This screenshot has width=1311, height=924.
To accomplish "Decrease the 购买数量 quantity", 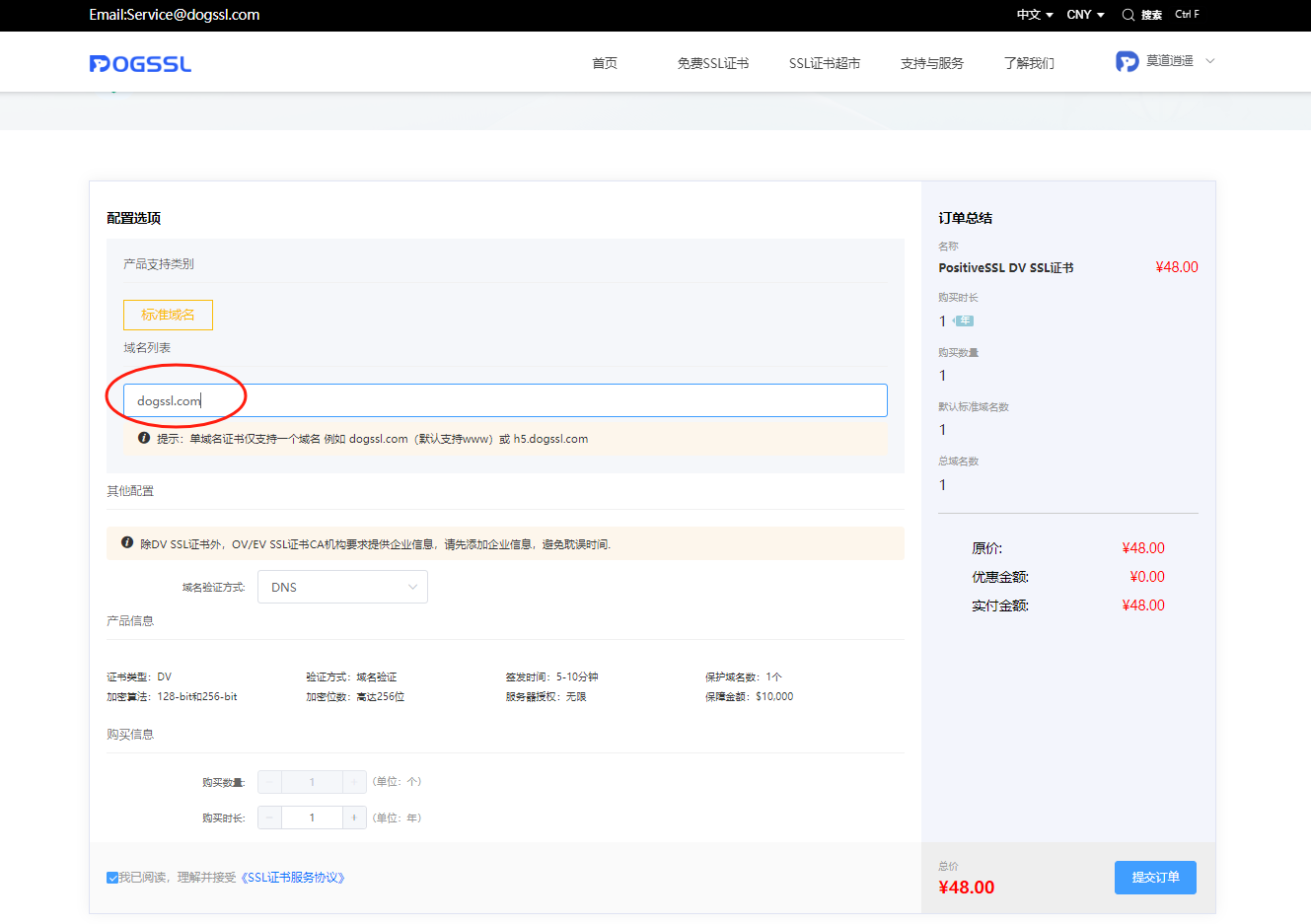I will 269,782.
